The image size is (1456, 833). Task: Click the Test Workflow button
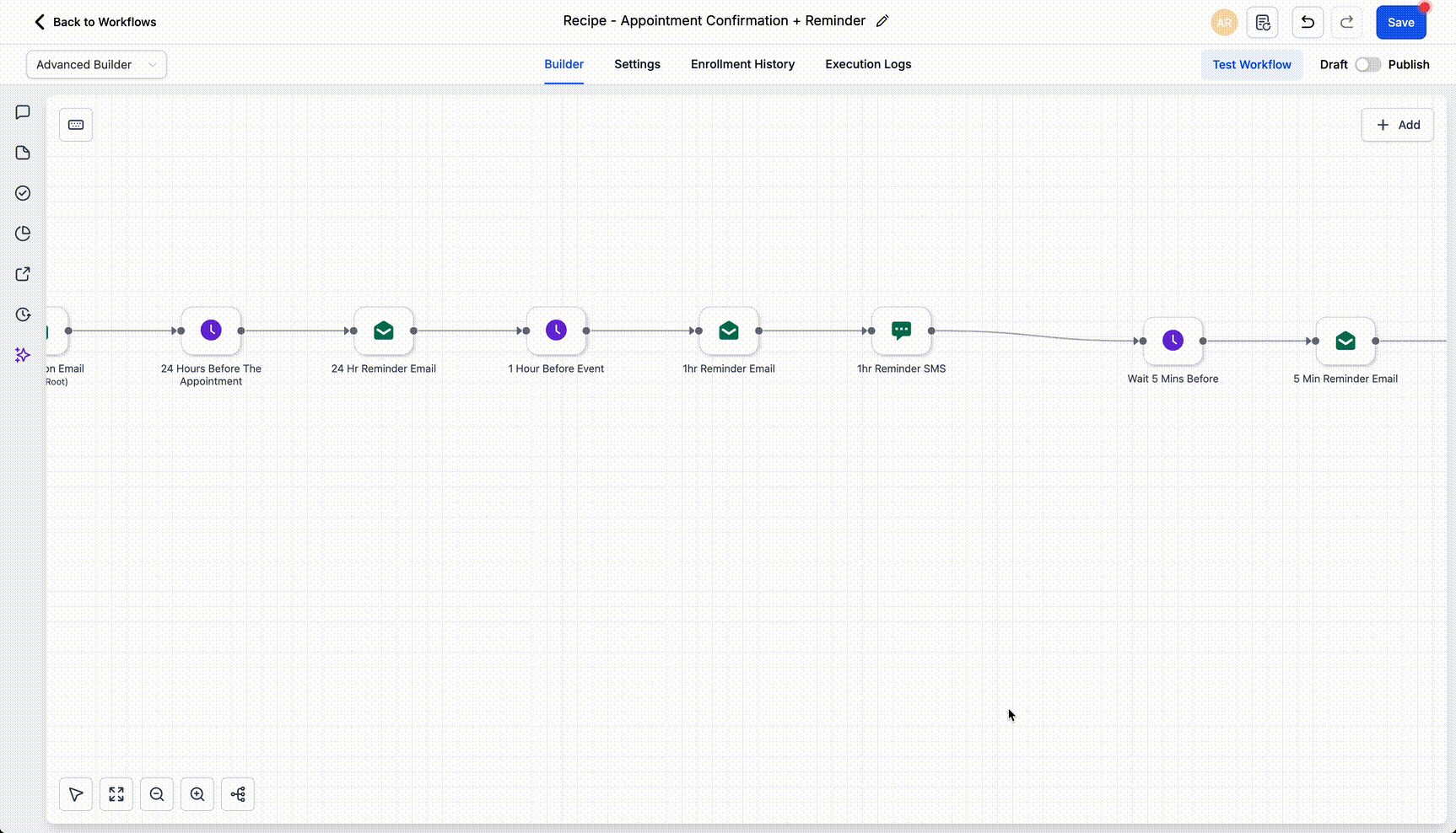coord(1251,64)
